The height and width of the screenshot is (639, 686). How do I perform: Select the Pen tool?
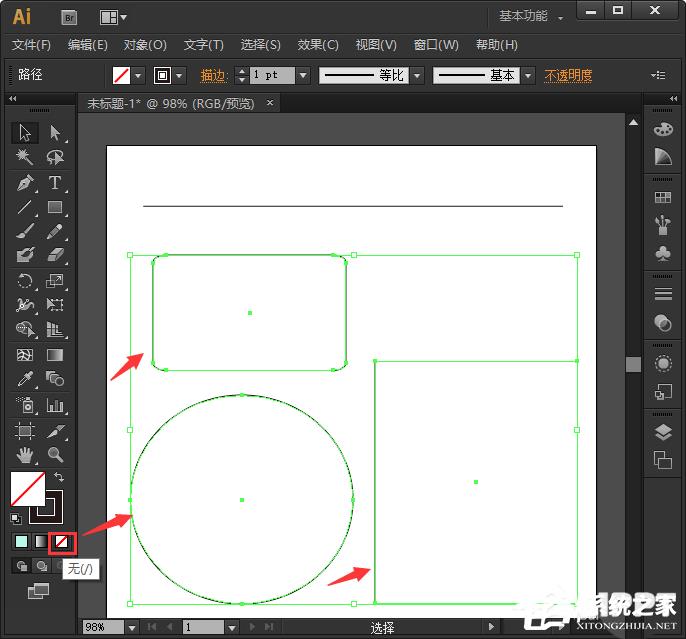tap(25, 183)
